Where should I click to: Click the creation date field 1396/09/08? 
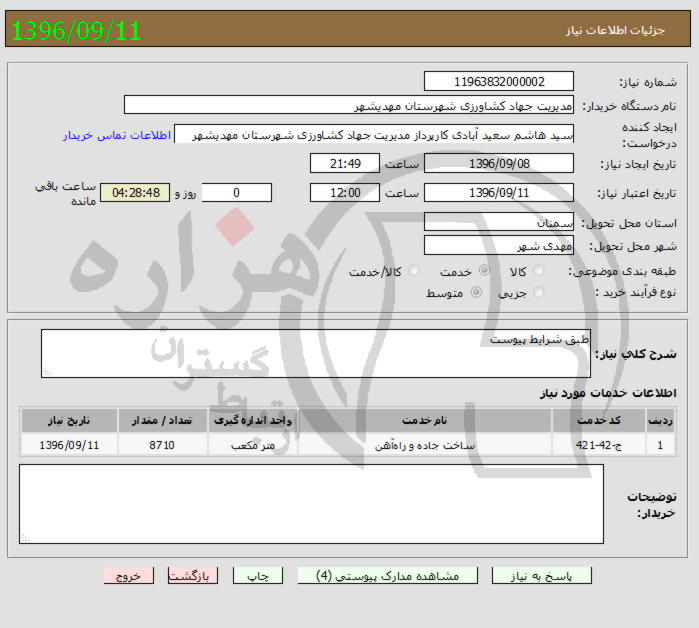tap(498, 164)
